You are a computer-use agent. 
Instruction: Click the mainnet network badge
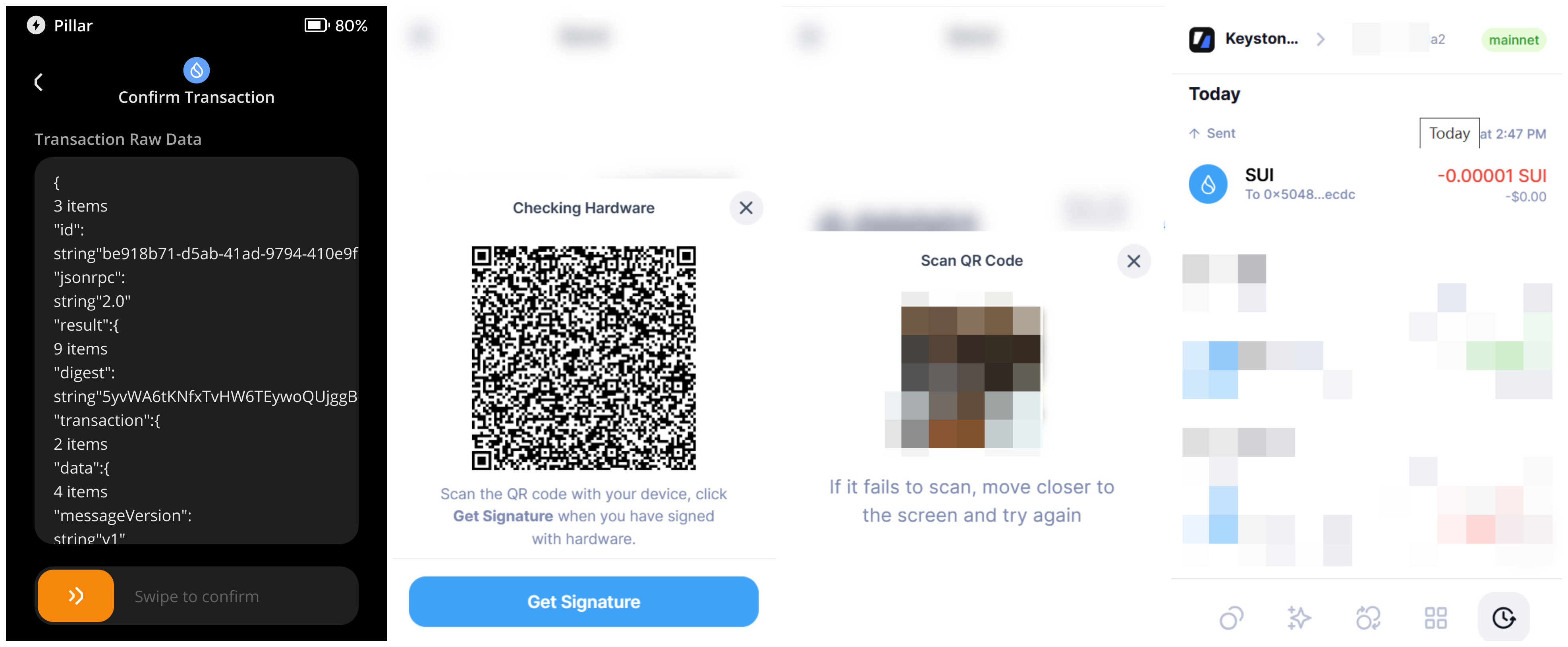(x=1513, y=40)
